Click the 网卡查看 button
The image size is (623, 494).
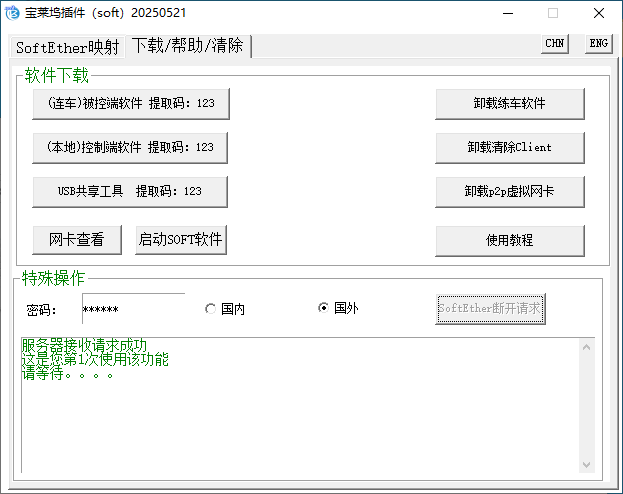pyautogui.click(x=77, y=240)
